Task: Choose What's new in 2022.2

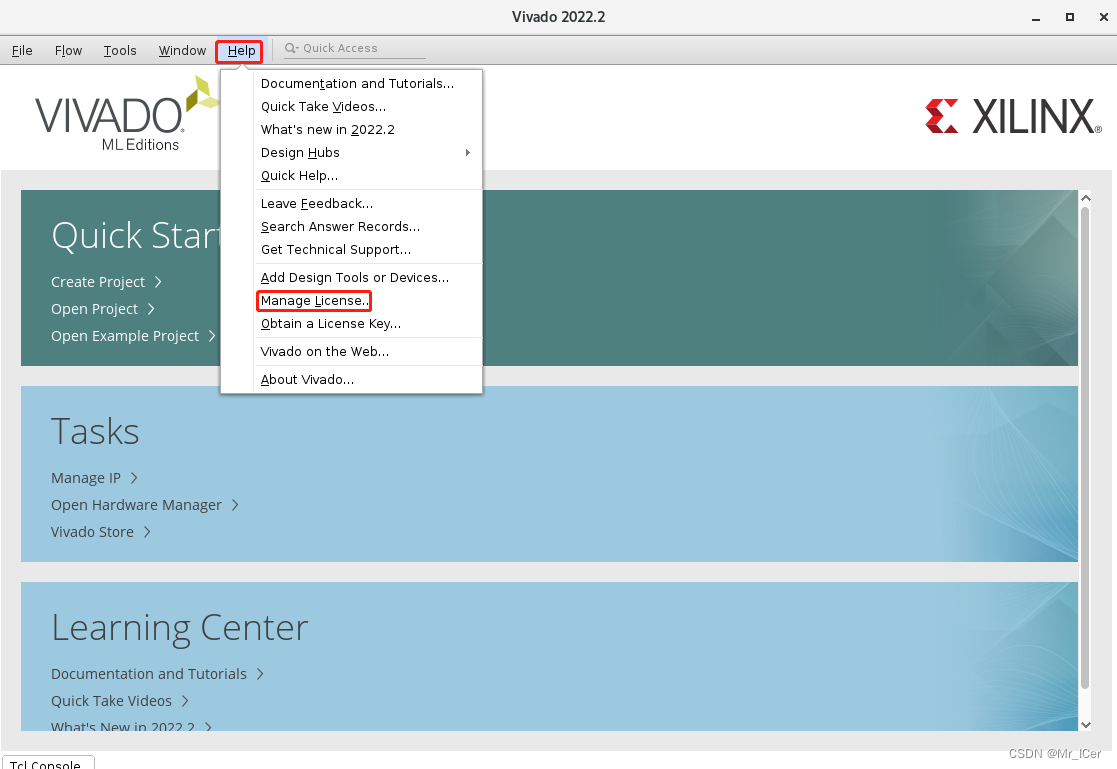Action: pyautogui.click(x=328, y=130)
